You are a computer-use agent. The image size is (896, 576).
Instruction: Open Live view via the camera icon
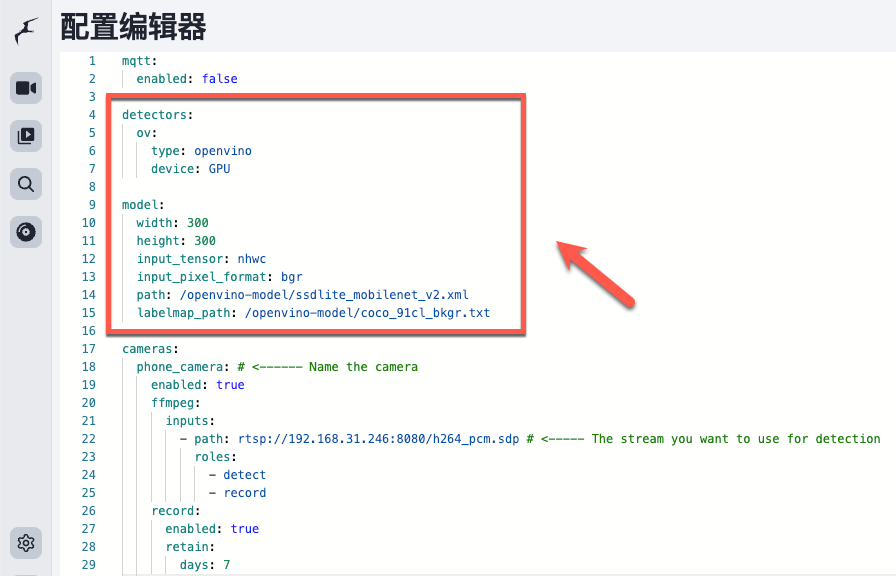[x=25, y=88]
